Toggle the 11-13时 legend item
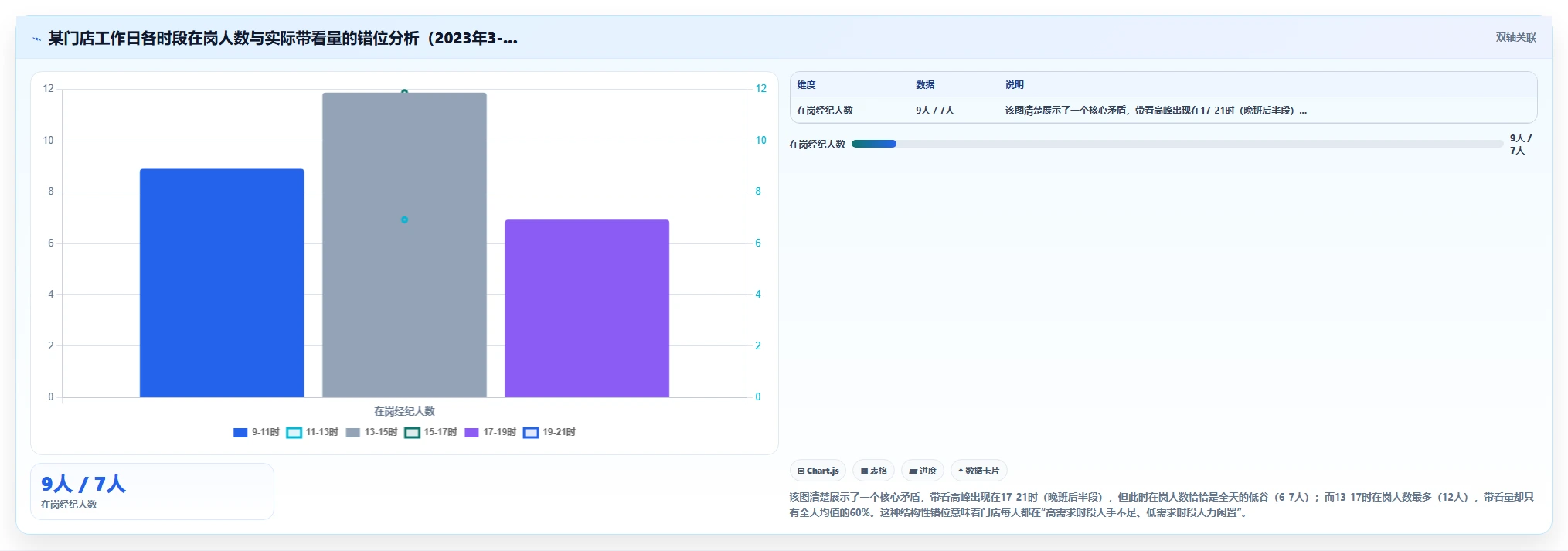This screenshot has height=551, width=1568. coord(312,433)
